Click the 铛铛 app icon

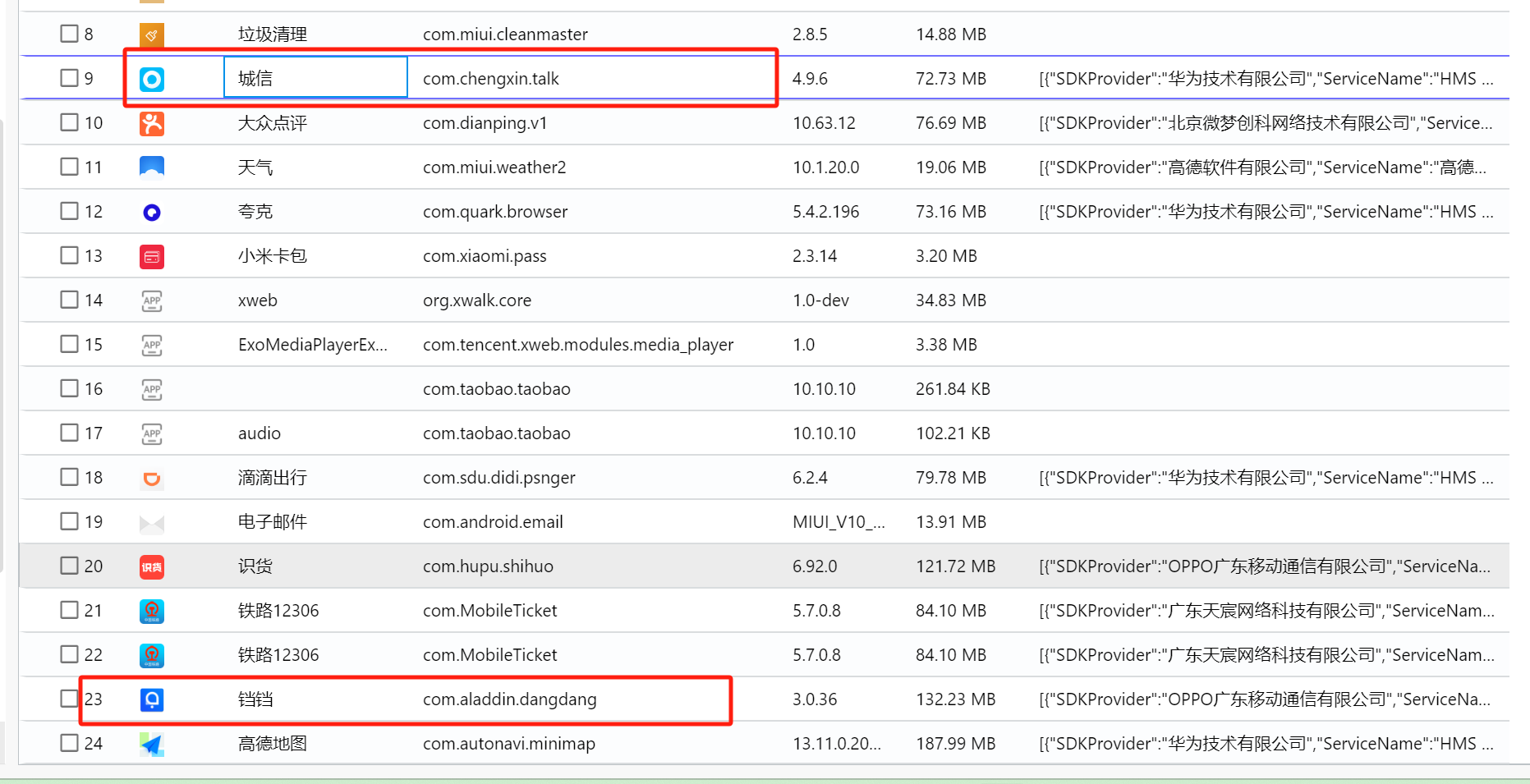click(x=152, y=699)
